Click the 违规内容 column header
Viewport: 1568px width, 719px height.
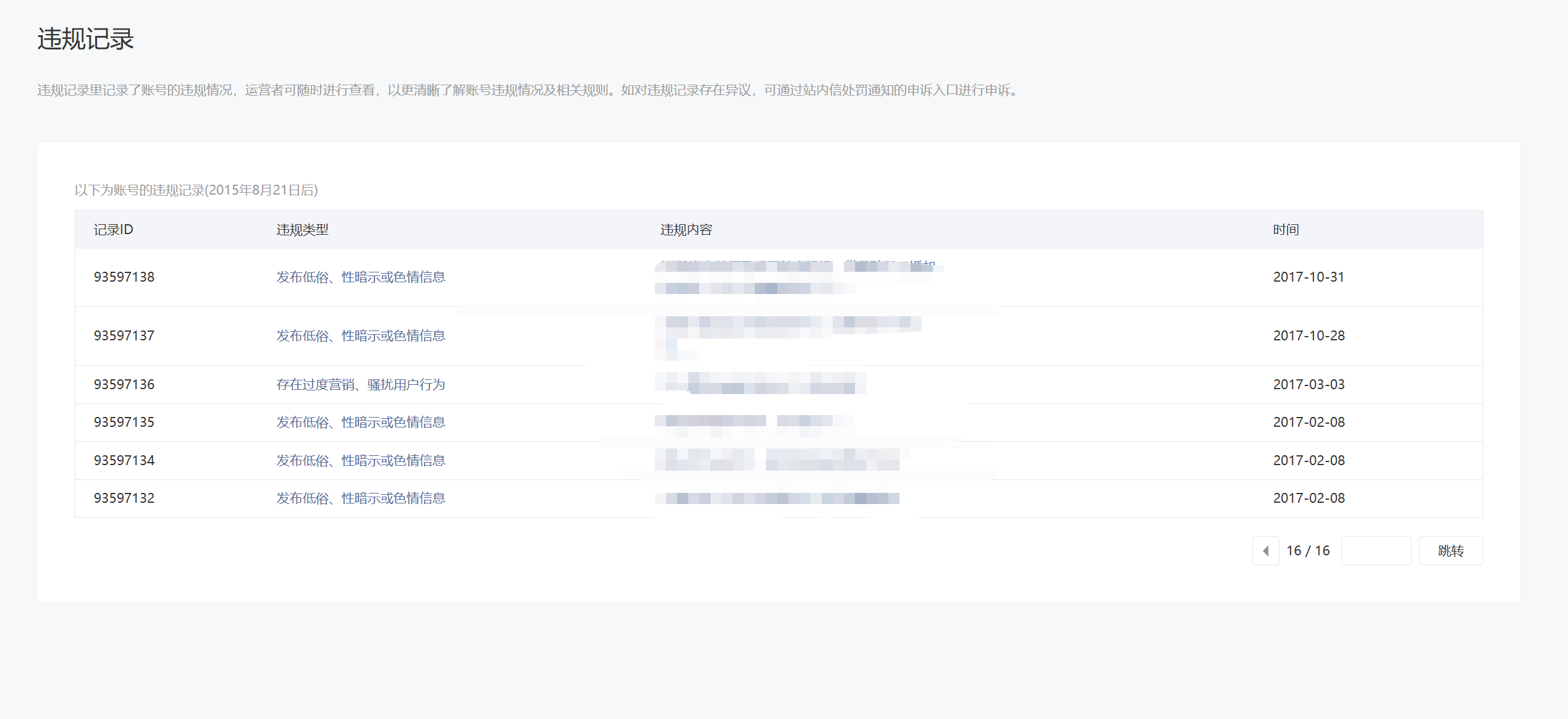click(x=686, y=230)
